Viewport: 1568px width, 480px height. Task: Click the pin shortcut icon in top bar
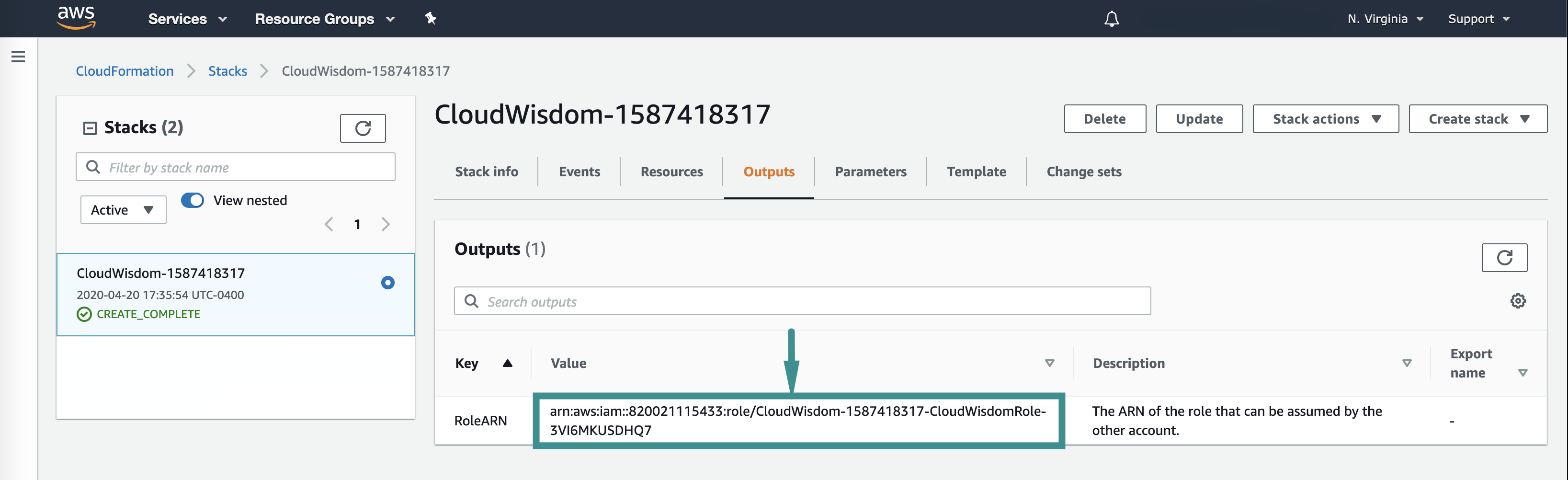coord(431,18)
